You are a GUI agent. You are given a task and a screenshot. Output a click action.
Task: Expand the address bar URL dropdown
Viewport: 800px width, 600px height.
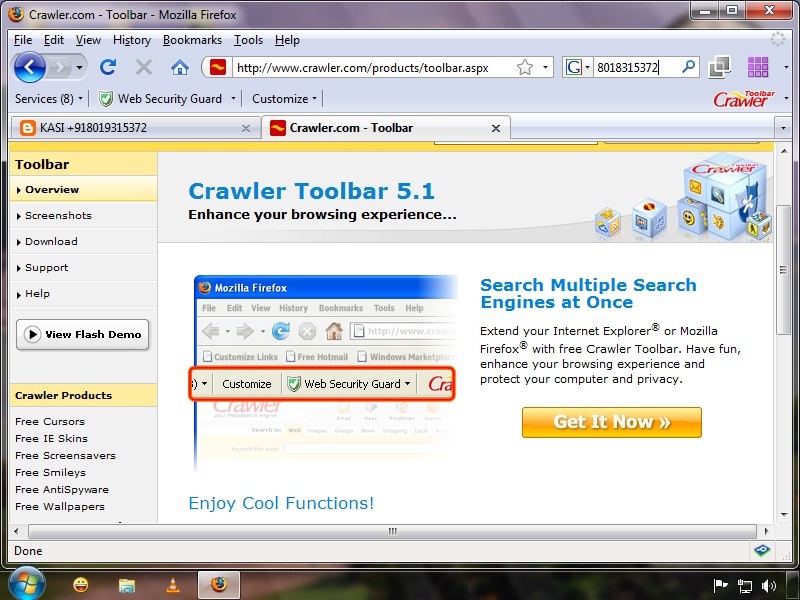pos(545,67)
